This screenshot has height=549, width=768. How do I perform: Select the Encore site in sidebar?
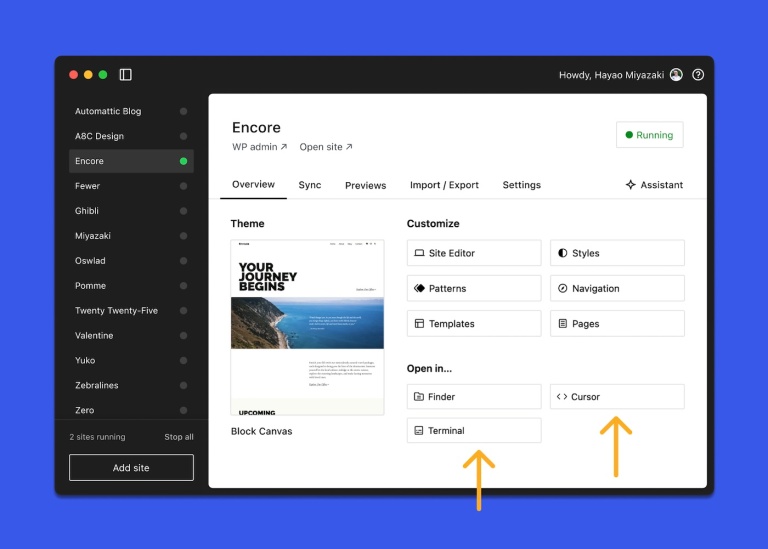point(131,161)
